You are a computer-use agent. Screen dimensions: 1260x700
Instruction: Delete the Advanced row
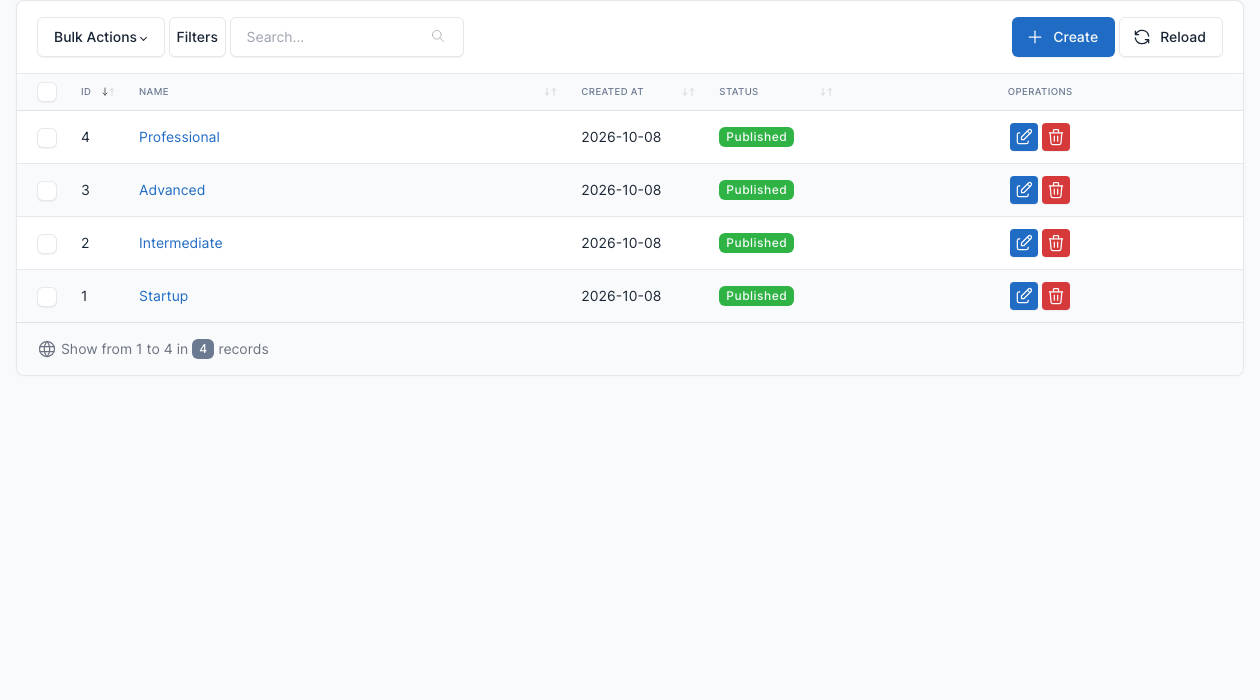(x=1056, y=190)
